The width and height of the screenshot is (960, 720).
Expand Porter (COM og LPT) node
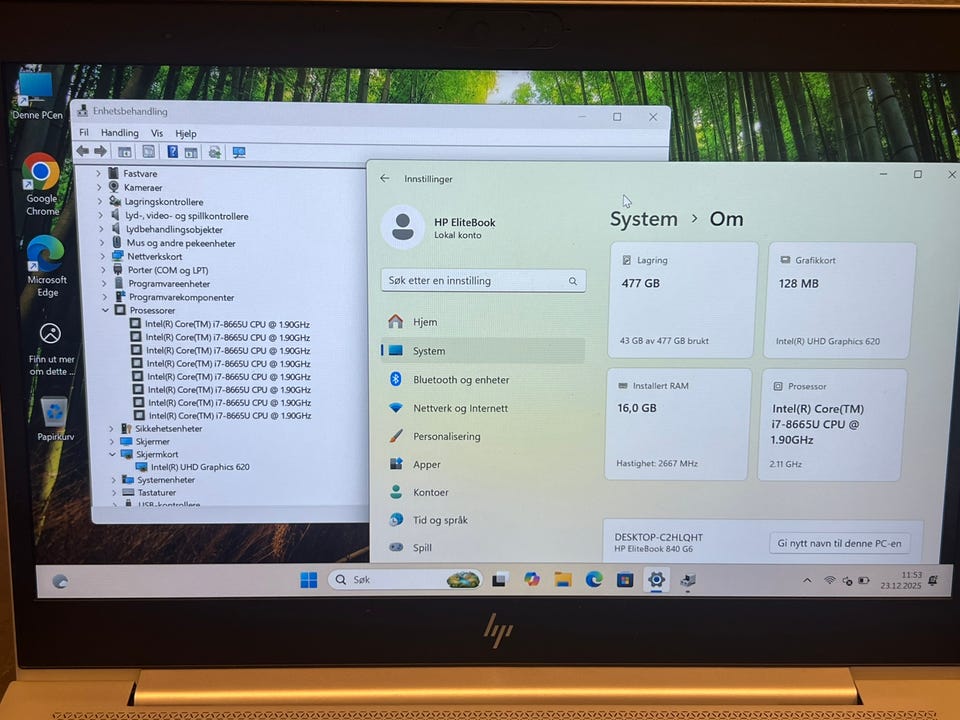103,269
